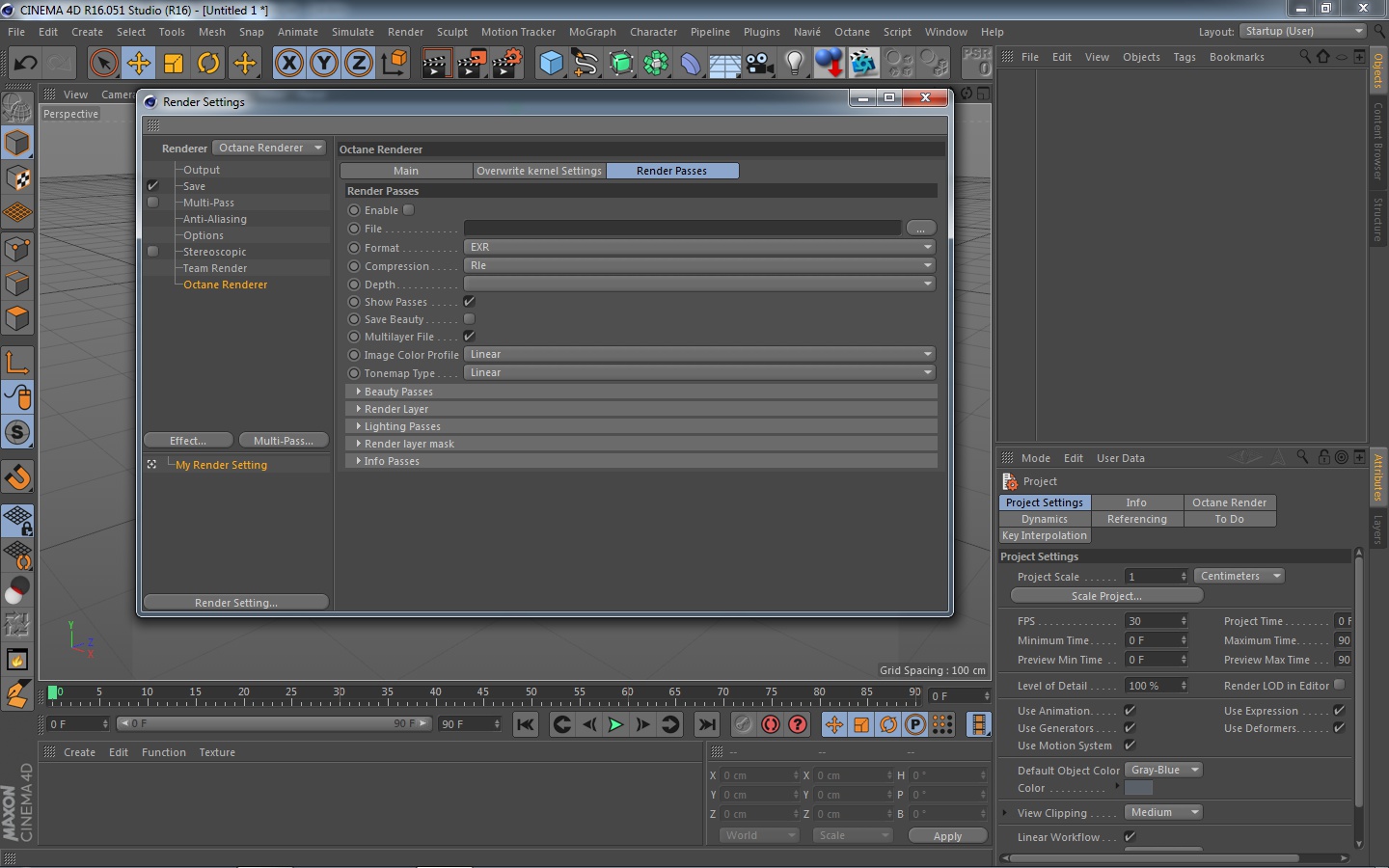
Task: Toggle the Save checkbox in render list
Action: pyautogui.click(x=152, y=186)
